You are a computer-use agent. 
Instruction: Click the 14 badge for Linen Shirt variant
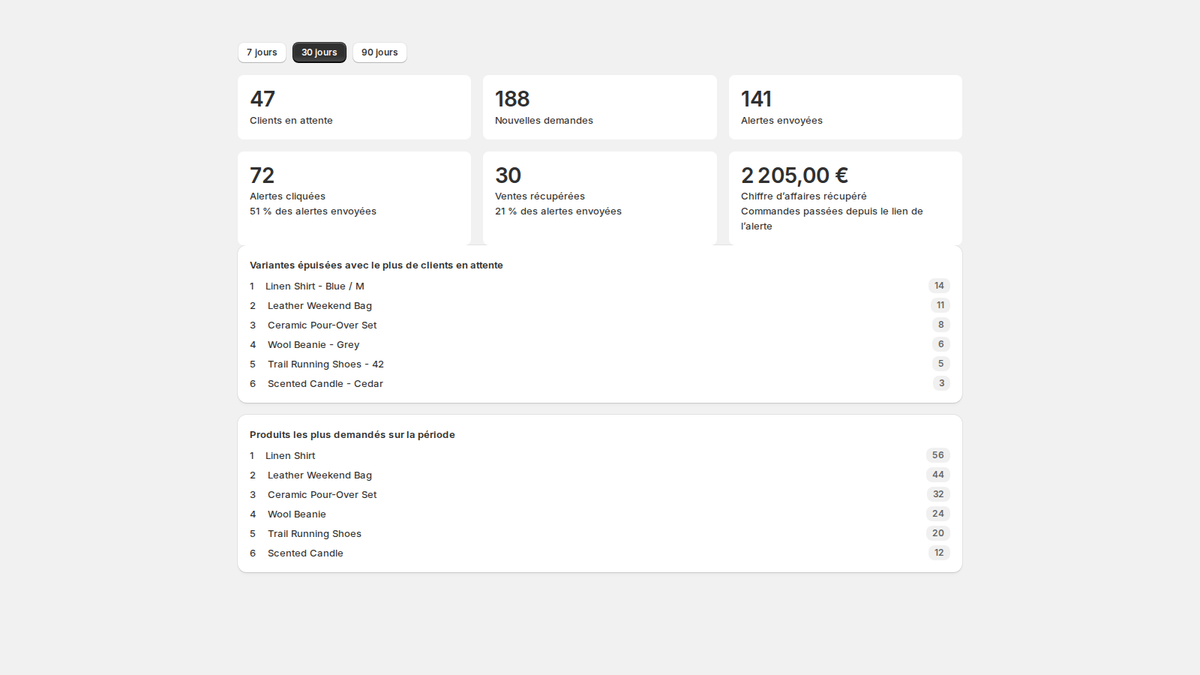[939, 286]
